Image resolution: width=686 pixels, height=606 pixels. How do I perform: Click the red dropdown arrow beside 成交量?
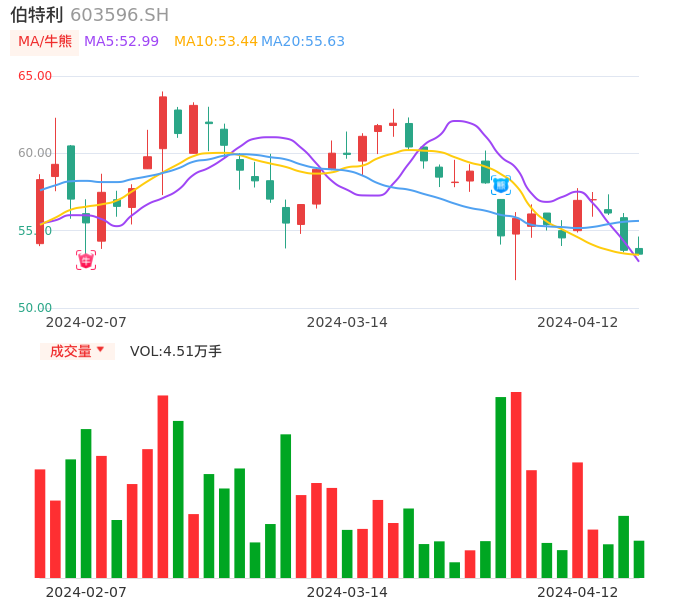tap(100, 350)
